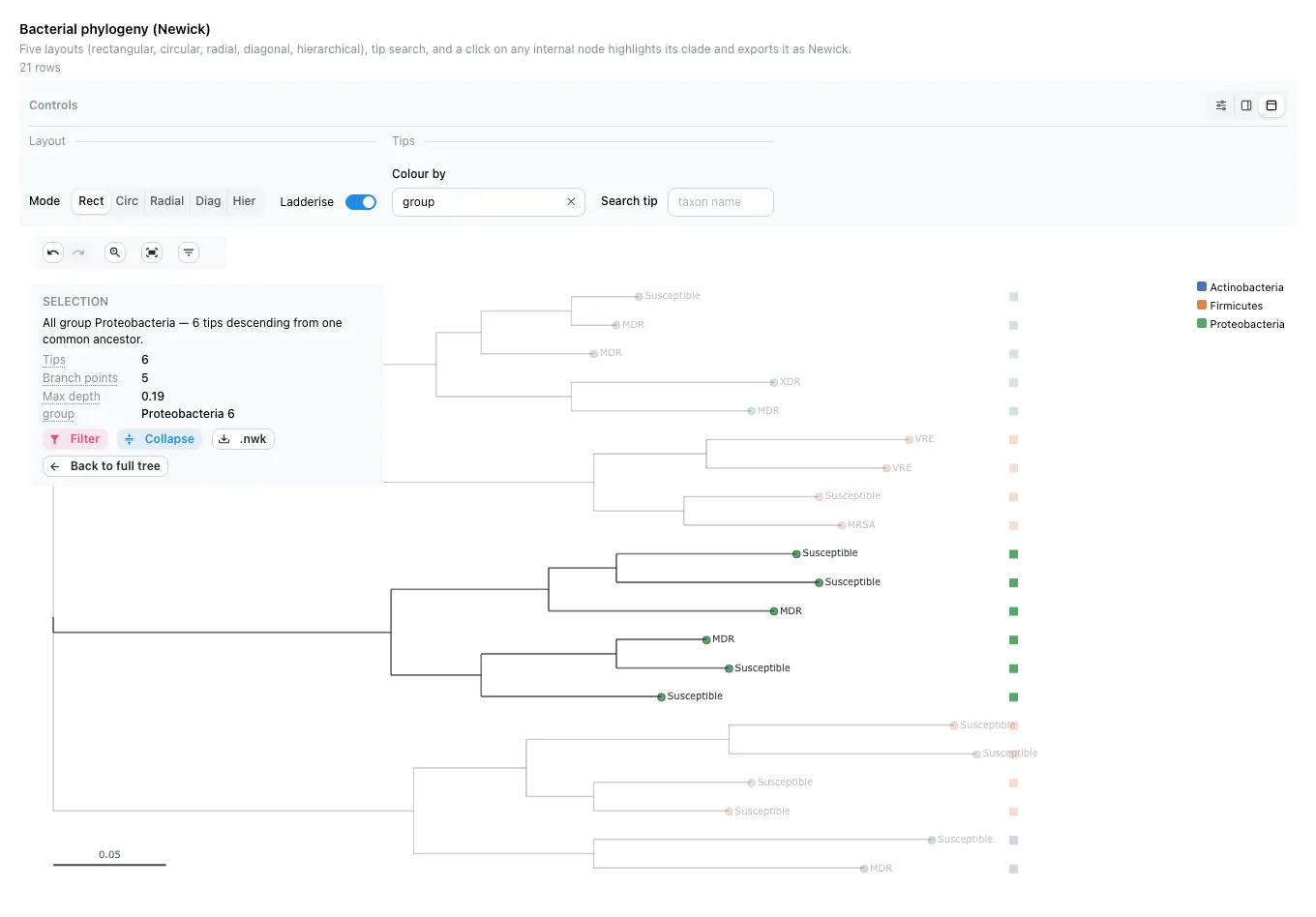Select the XDR tip in the tree
This screenshot has width=1316, height=917.
point(774,382)
